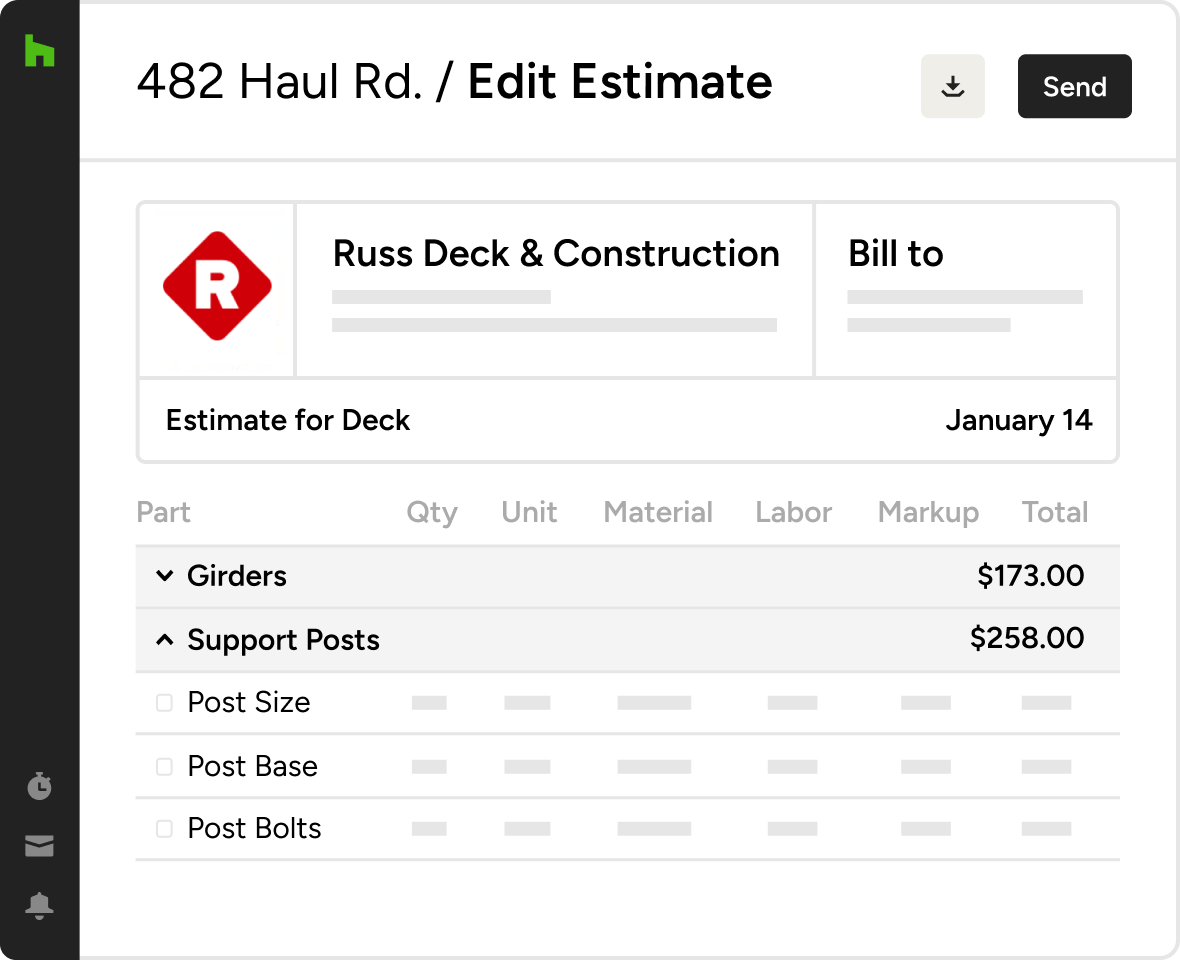
Task: Click the green Houzz logo icon
Action: tap(39, 51)
